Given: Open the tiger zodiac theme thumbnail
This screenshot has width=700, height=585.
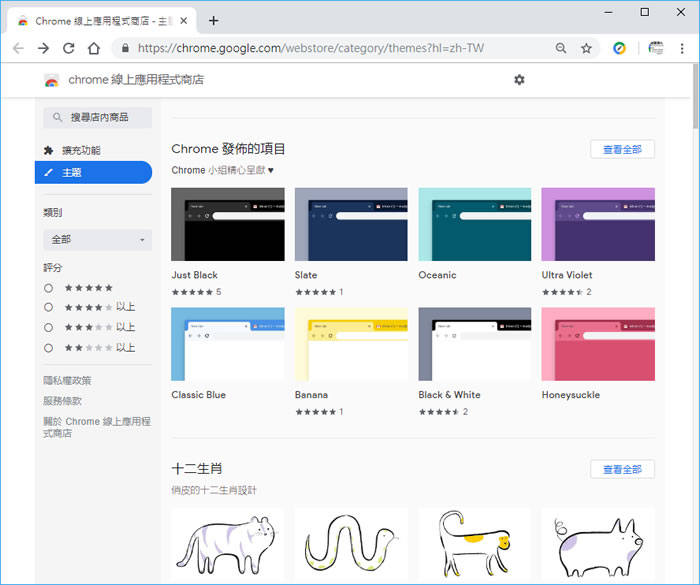Looking at the screenshot, I should pyautogui.click(x=228, y=545).
